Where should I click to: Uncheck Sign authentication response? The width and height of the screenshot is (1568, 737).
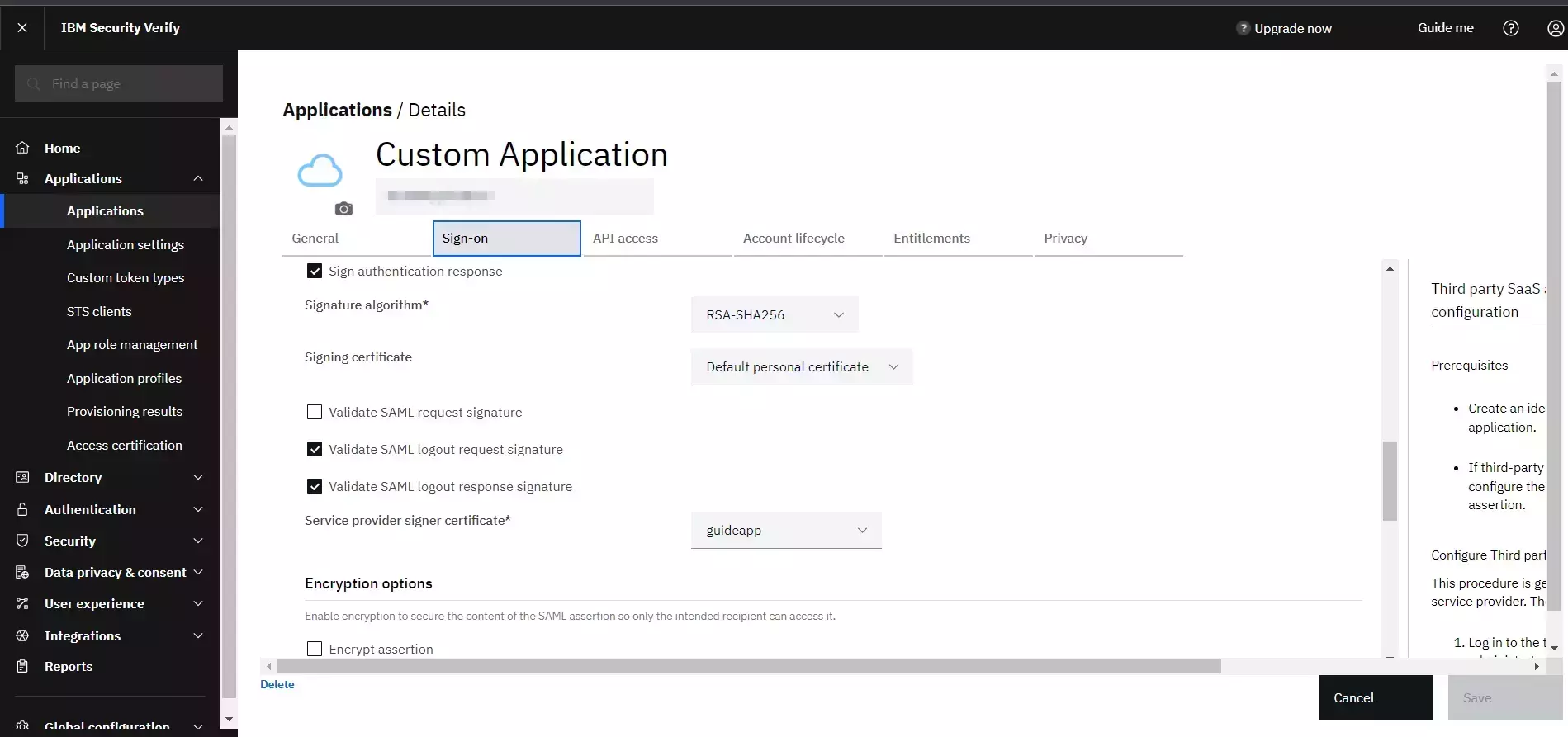coord(315,271)
